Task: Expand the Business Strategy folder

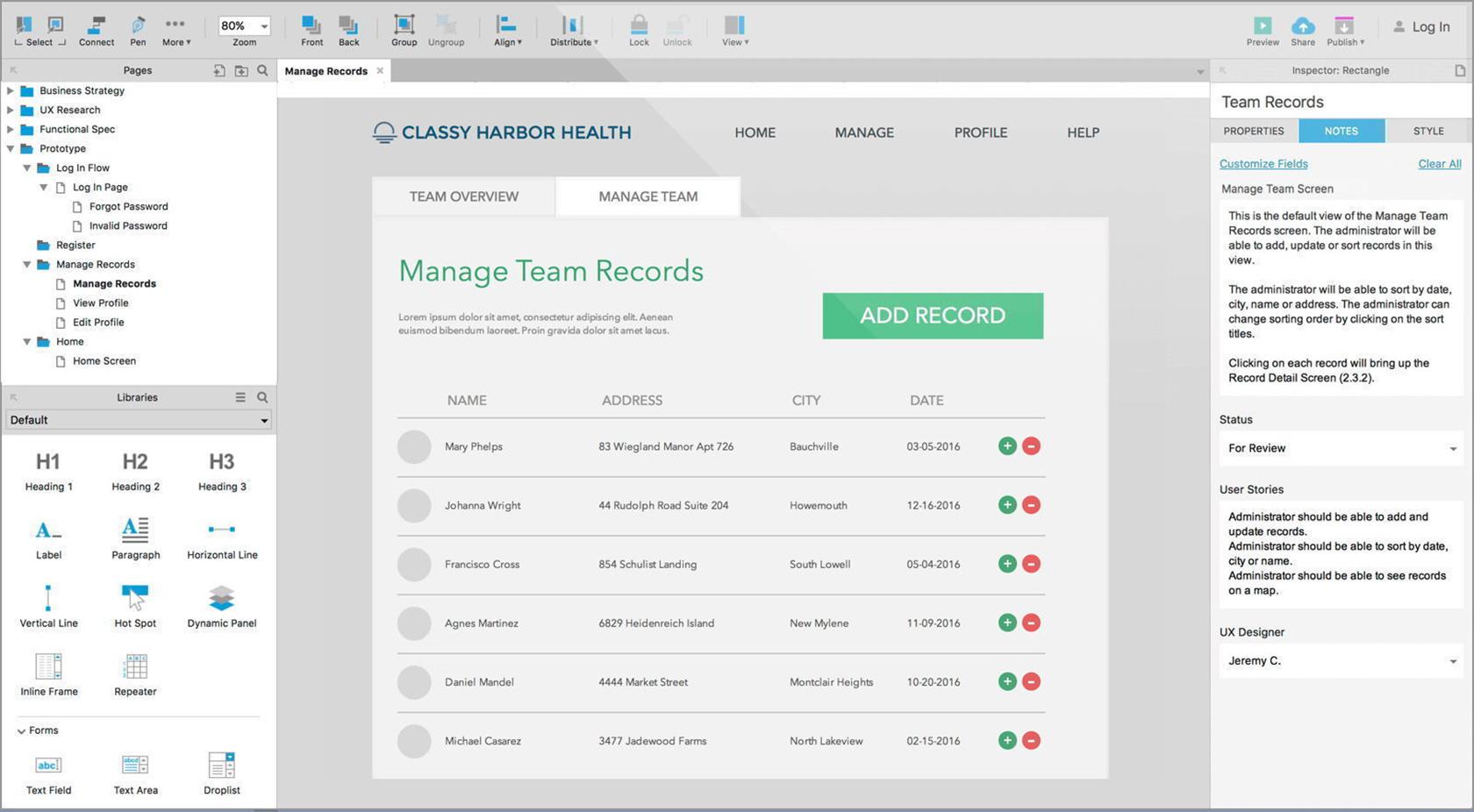Action: coord(11,90)
